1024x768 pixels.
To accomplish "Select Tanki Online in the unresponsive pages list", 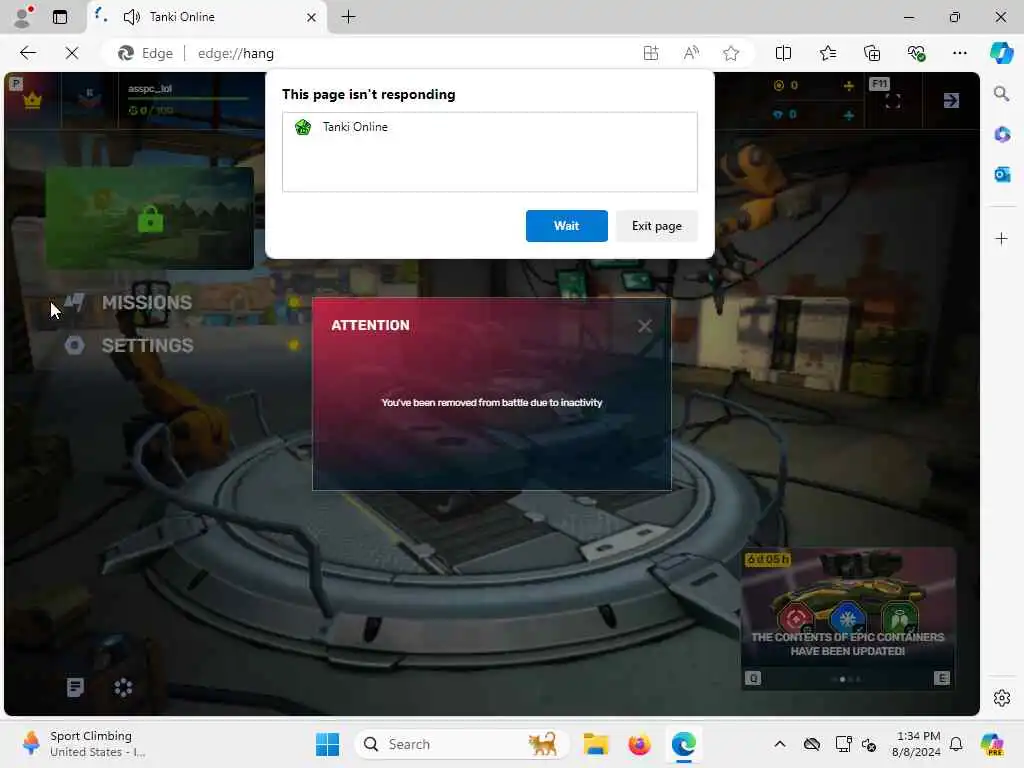I will pyautogui.click(x=489, y=127).
